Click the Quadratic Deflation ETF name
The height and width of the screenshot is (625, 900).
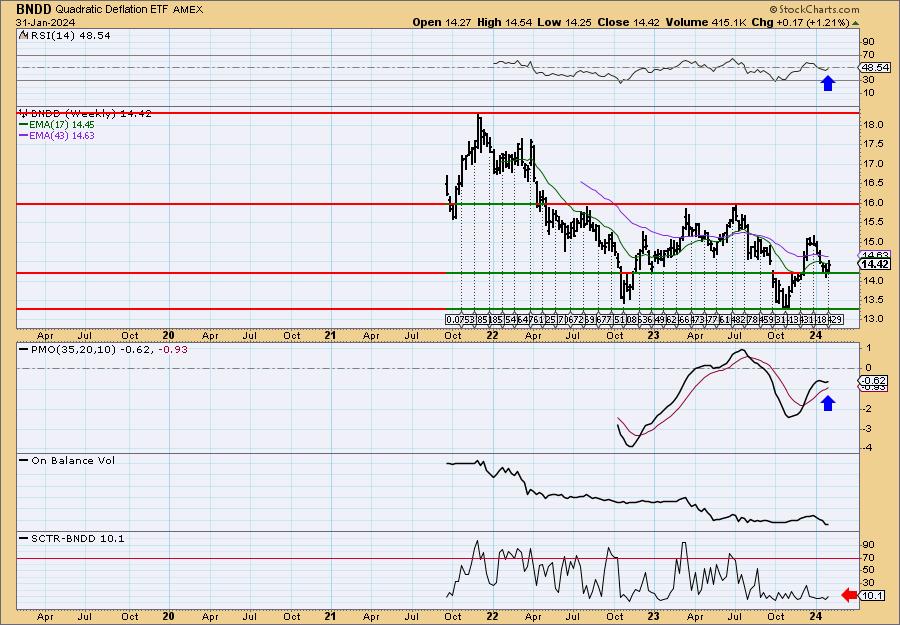[111, 10]
